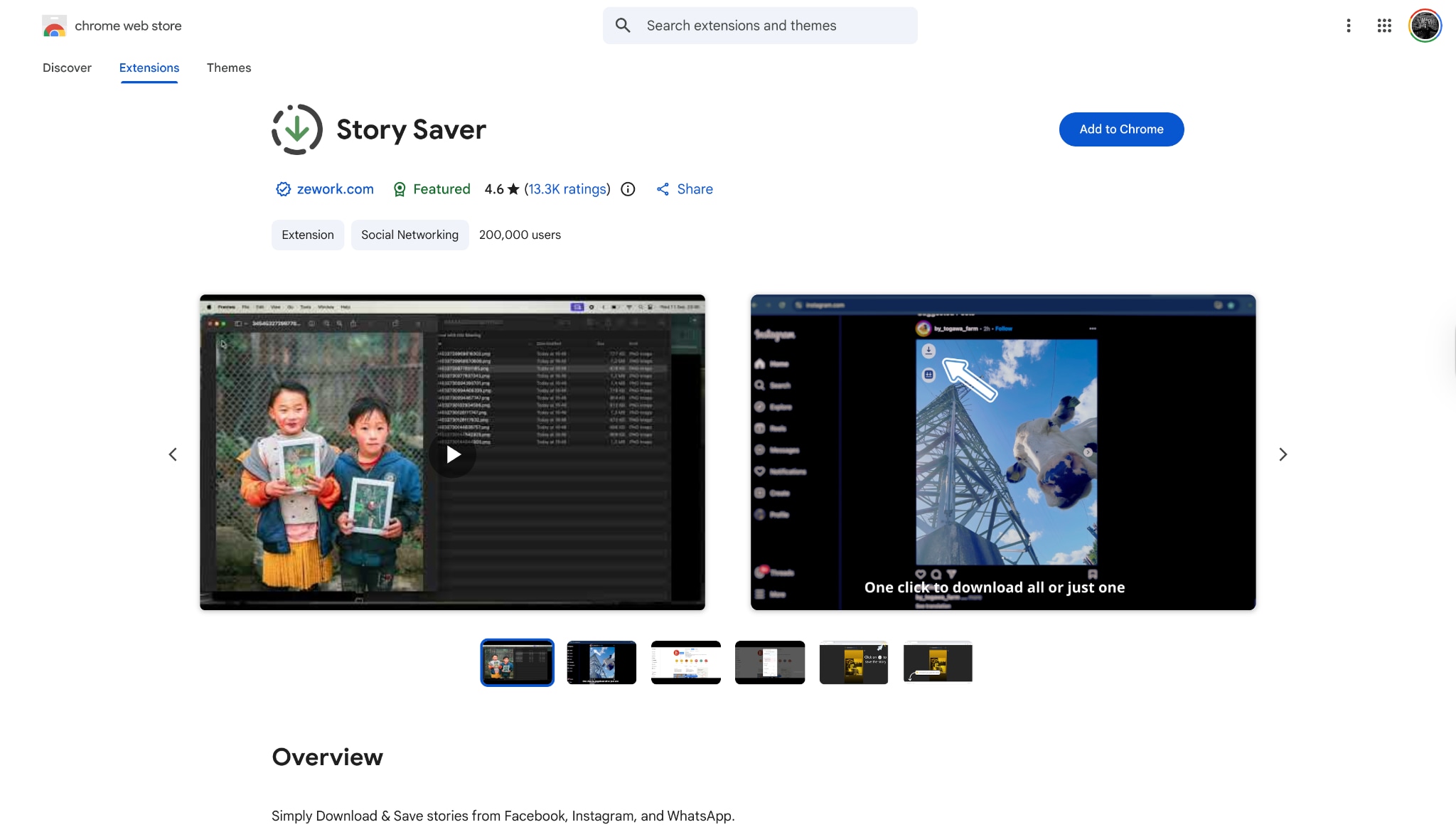Click the search magnifier icon
This screenshot has width=1456, height=837.
coord(623,25)
